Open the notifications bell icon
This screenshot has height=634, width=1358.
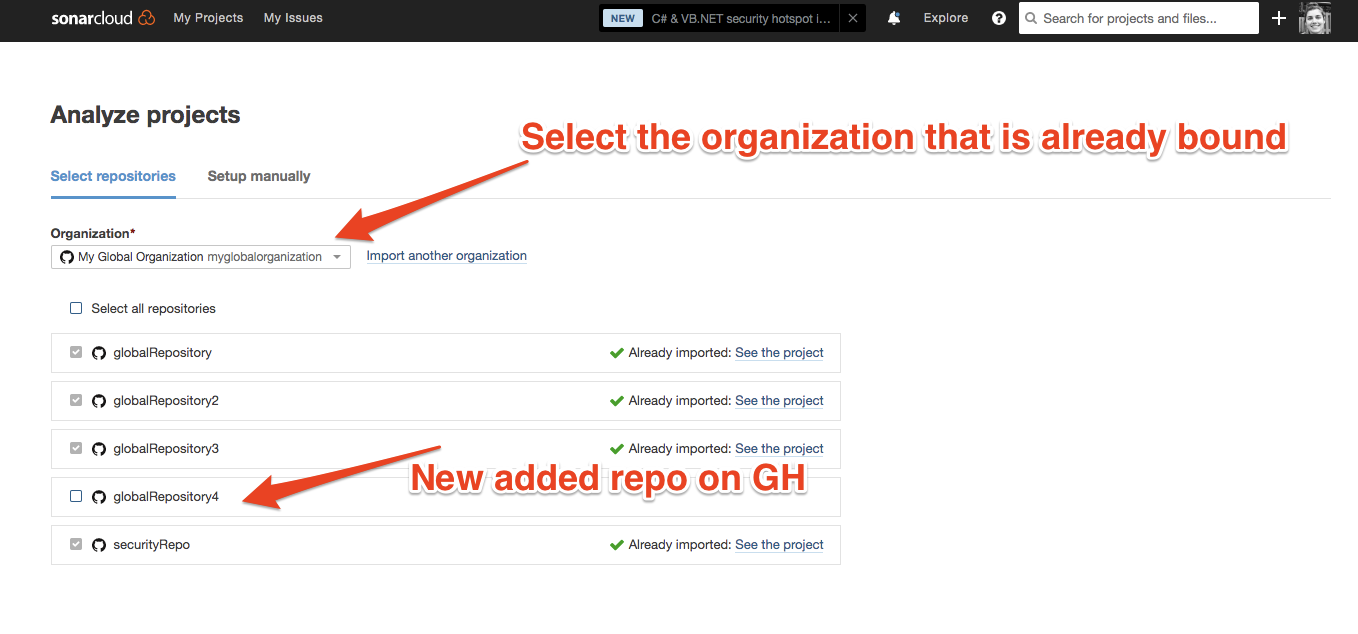tap(894, 18)
